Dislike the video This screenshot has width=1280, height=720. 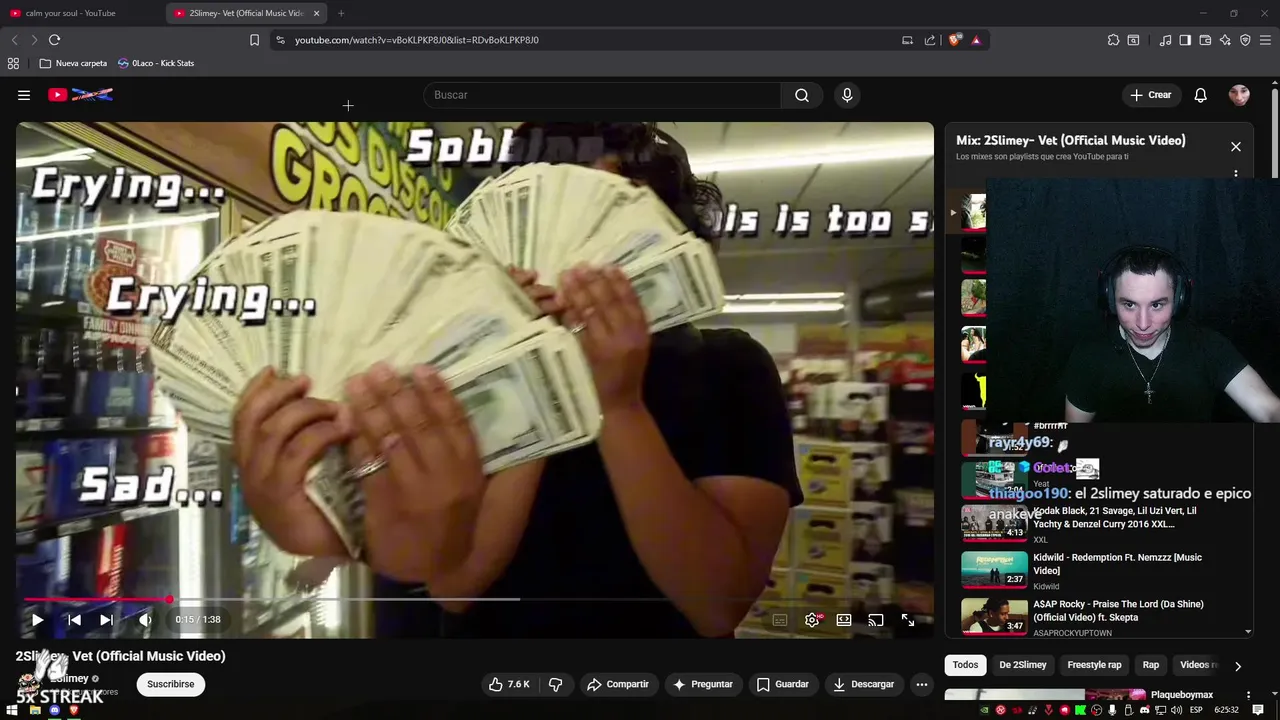coord(555,684)
